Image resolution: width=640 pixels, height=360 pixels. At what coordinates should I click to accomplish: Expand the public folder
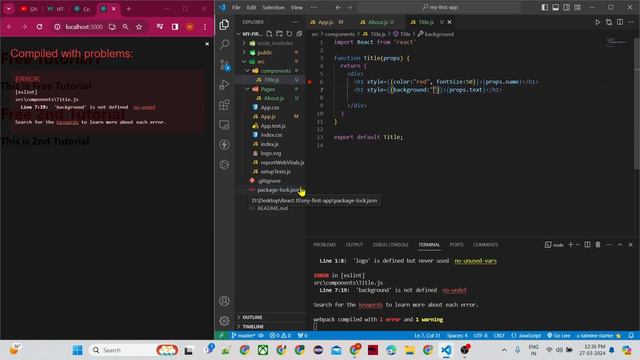coord(244,53)
